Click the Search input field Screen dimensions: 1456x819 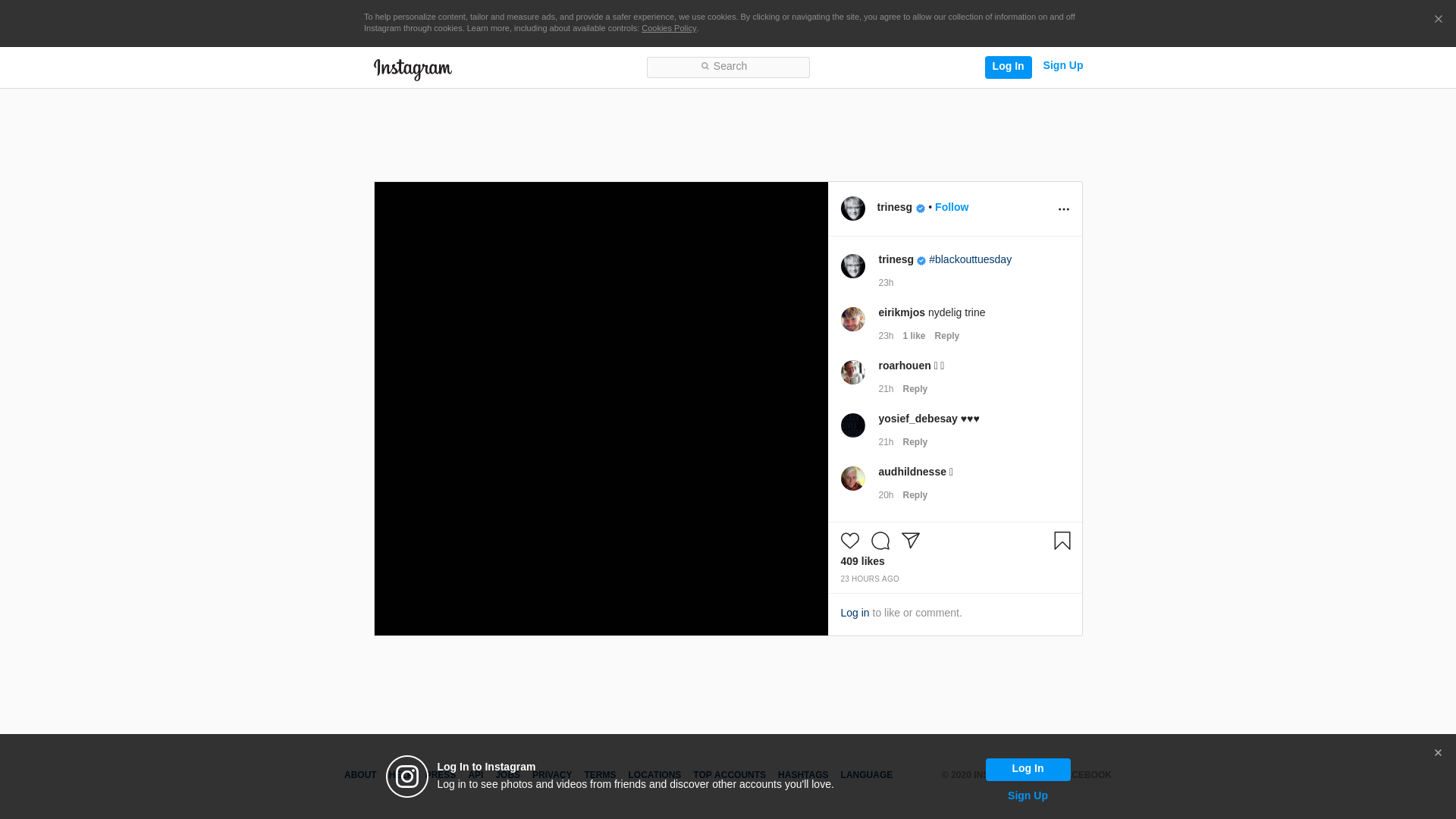(x=728, y=67)
